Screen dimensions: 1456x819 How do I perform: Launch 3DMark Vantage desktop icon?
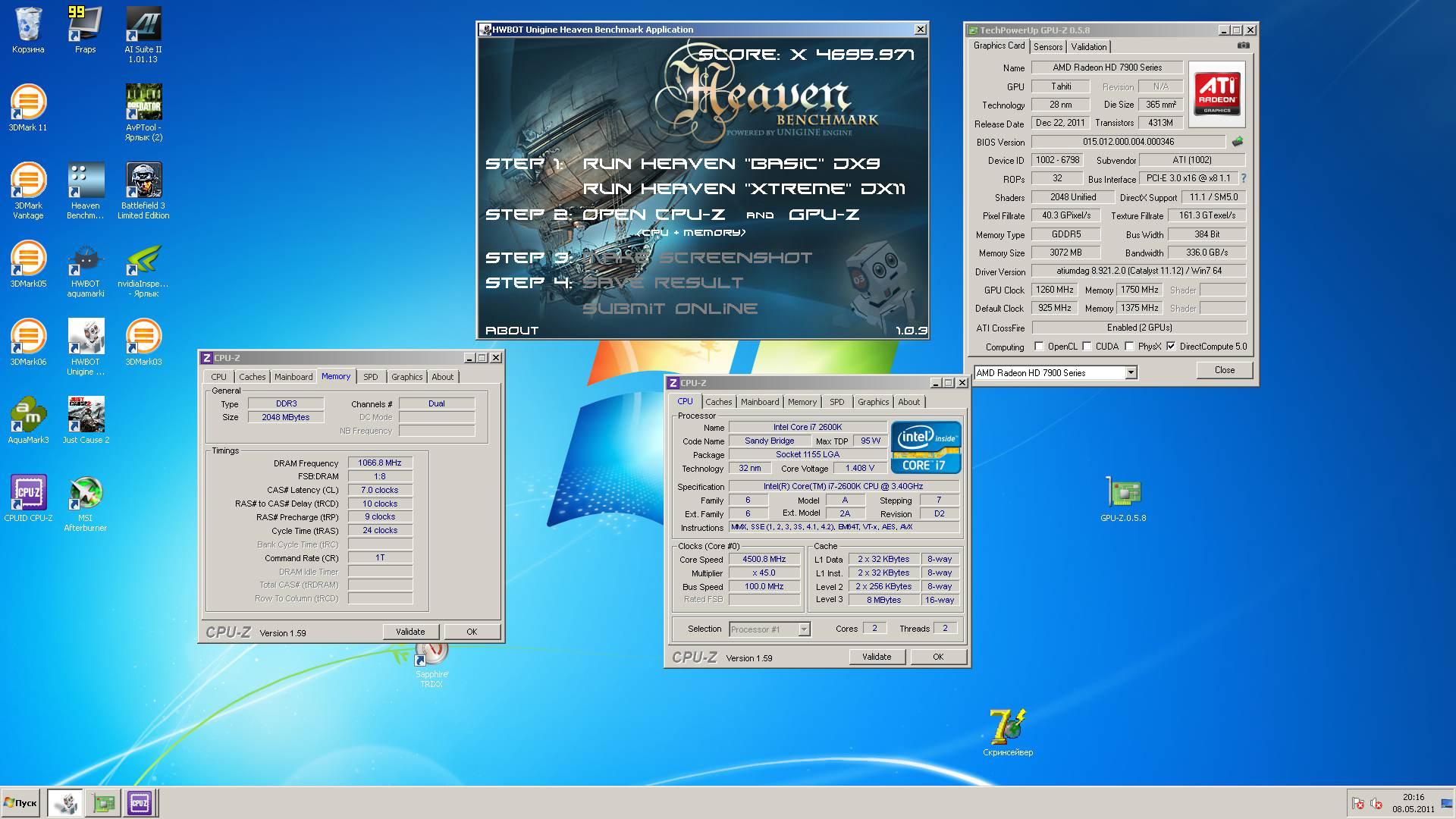[28, 191]
